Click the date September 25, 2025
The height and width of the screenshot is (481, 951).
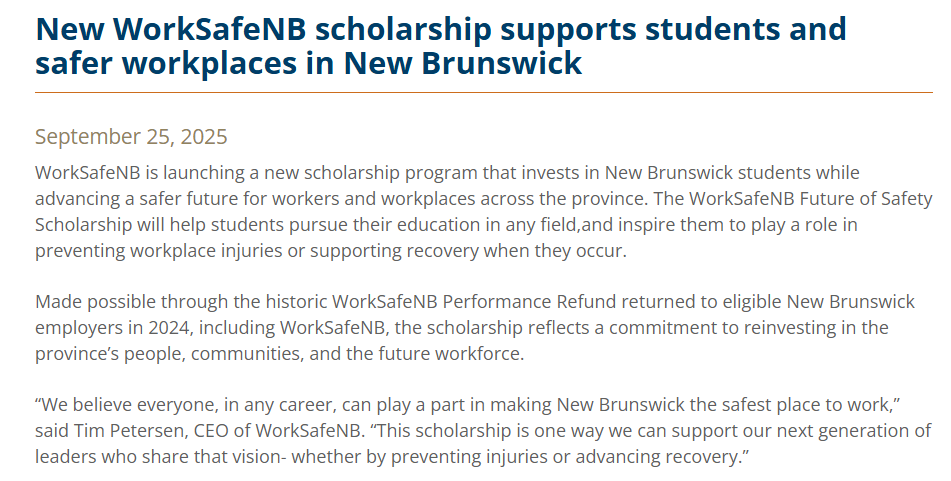131,137
